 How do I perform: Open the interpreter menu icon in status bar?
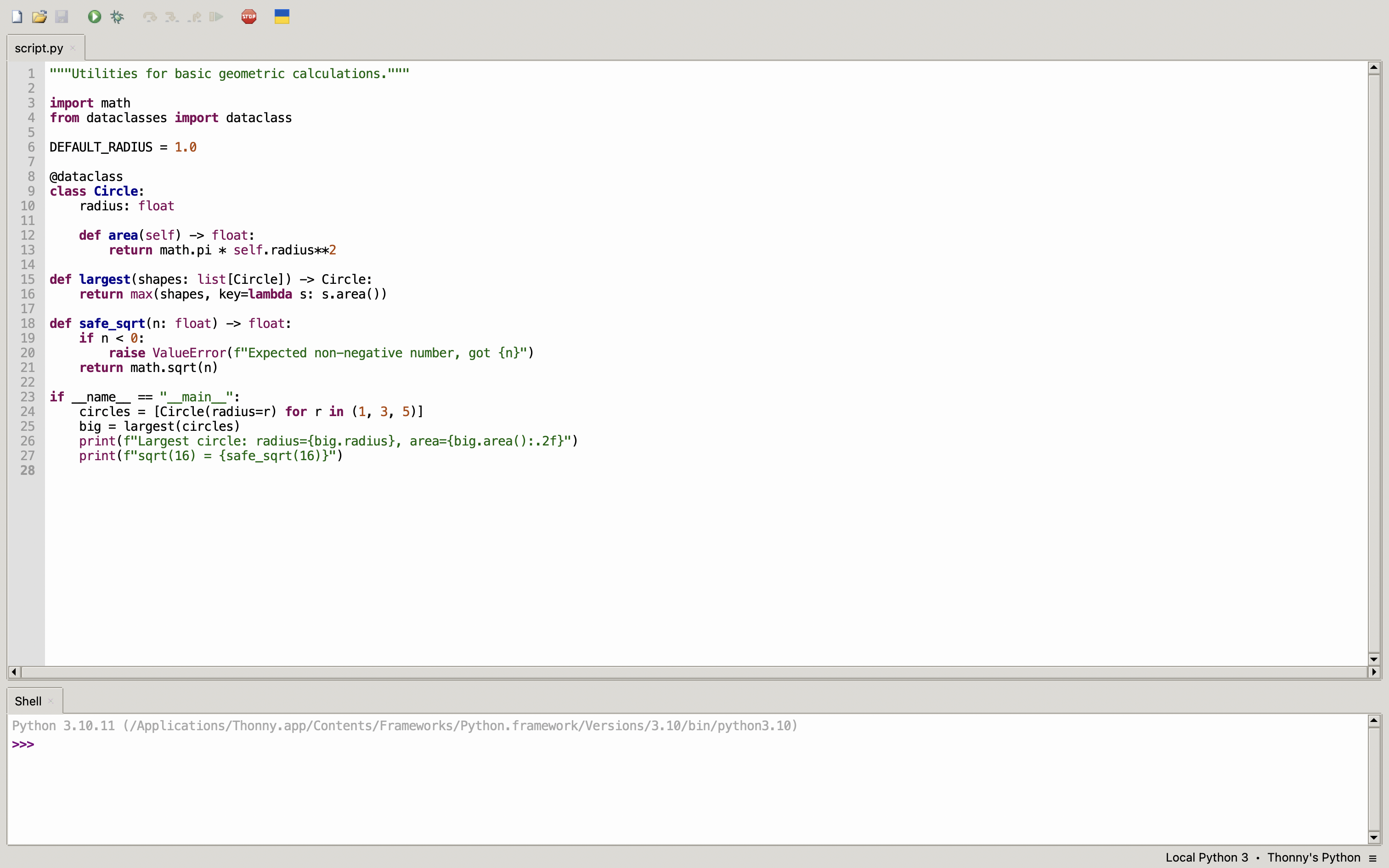pyautogui.click(x=1373, y=858)
